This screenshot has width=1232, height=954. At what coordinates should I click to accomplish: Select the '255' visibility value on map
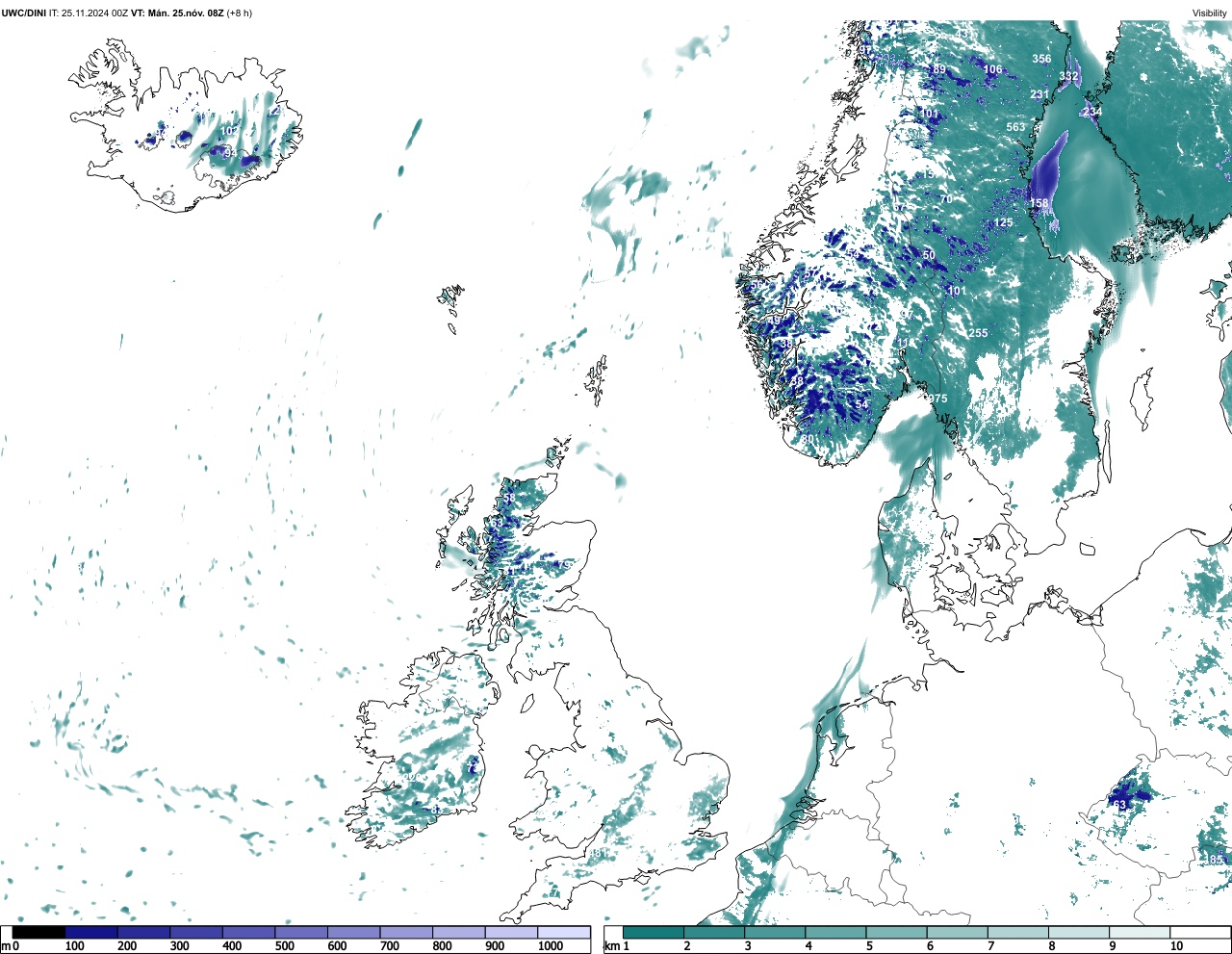pos(978,333)
